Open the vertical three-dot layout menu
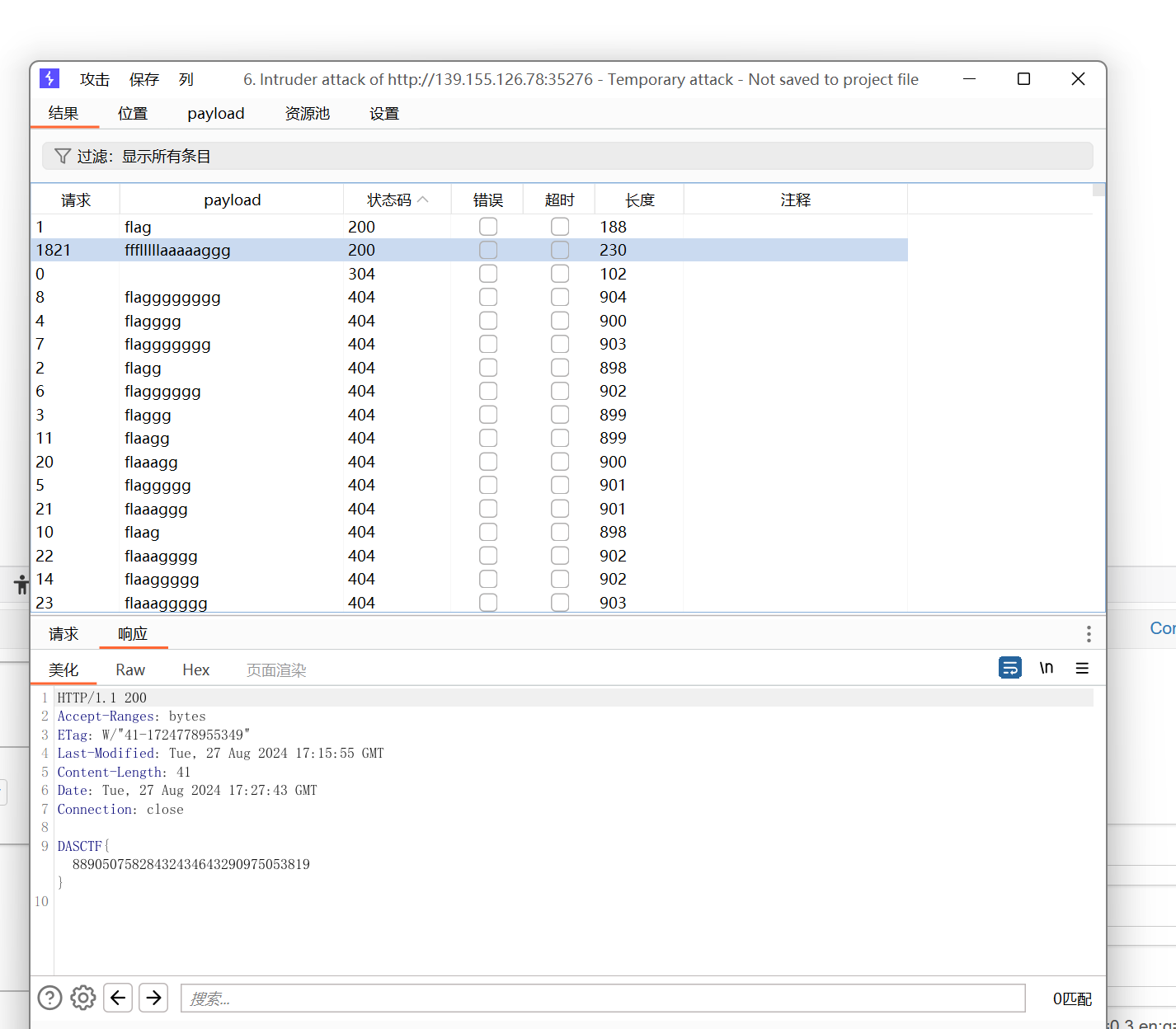Image resolution: width=1176 pixels, height=1029 pixels. coord(1089,633)
